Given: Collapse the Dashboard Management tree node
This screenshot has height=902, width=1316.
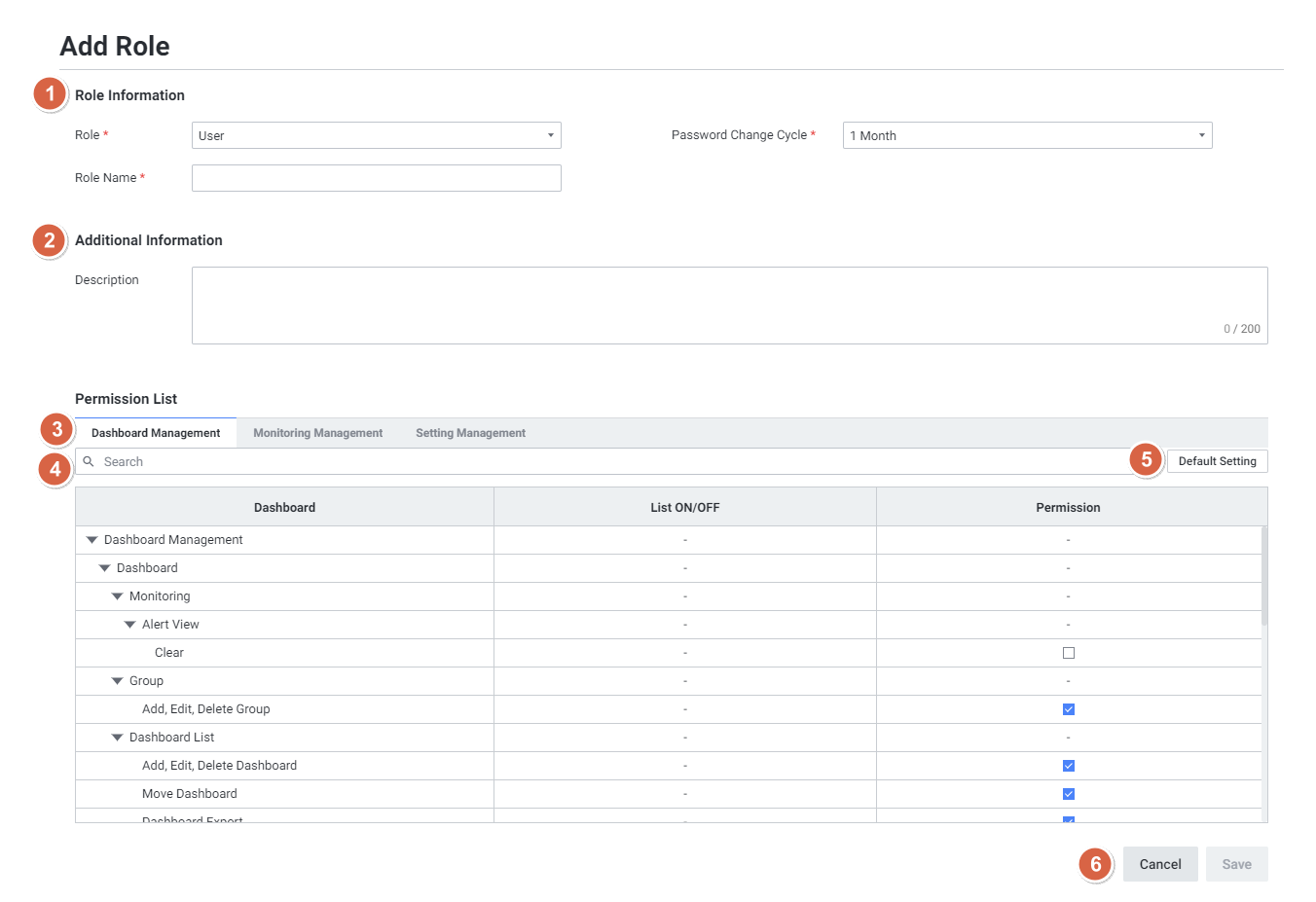Looking at the screenshot, I should [x=91, y=540].
